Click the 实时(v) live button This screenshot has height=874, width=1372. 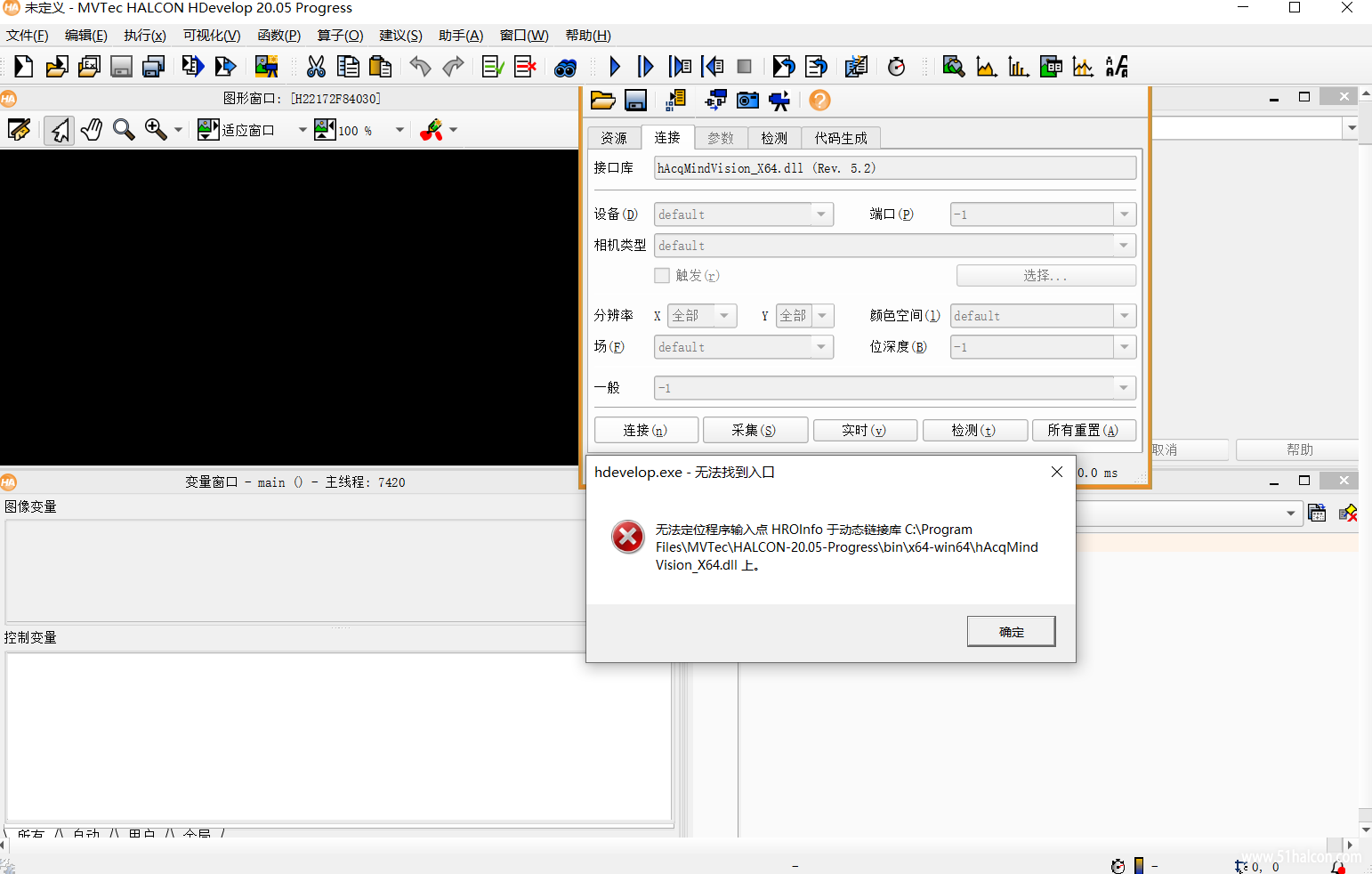coord(864,431)
